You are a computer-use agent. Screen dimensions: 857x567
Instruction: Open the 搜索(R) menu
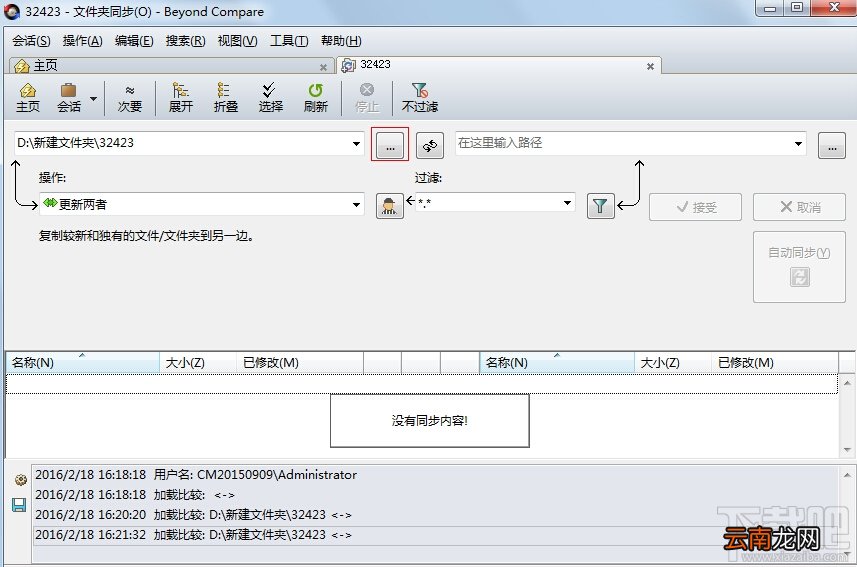tap(185, 41)
